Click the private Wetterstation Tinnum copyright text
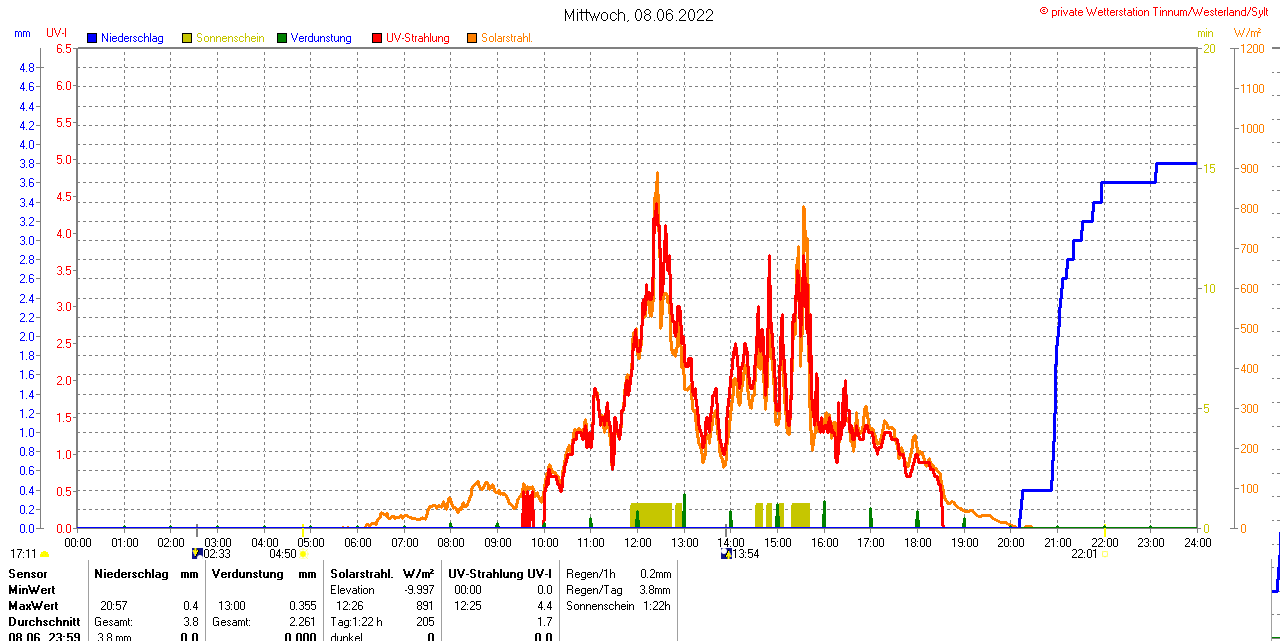Image resolution: width=1280 pixels, height=641 pixels. (x=1158, y=11)
